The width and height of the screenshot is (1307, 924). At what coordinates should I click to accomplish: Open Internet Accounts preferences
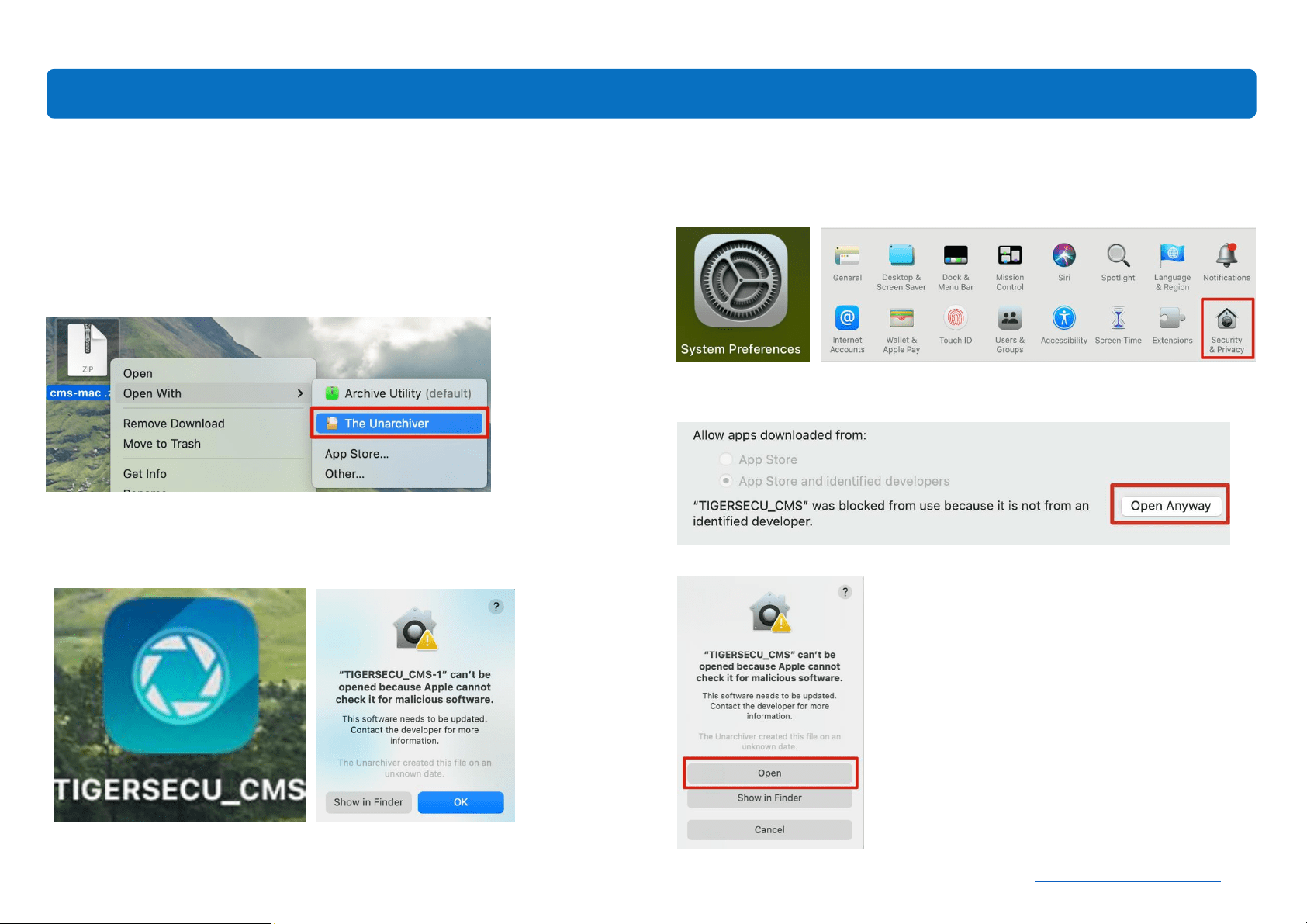click(x=847, y=330)
